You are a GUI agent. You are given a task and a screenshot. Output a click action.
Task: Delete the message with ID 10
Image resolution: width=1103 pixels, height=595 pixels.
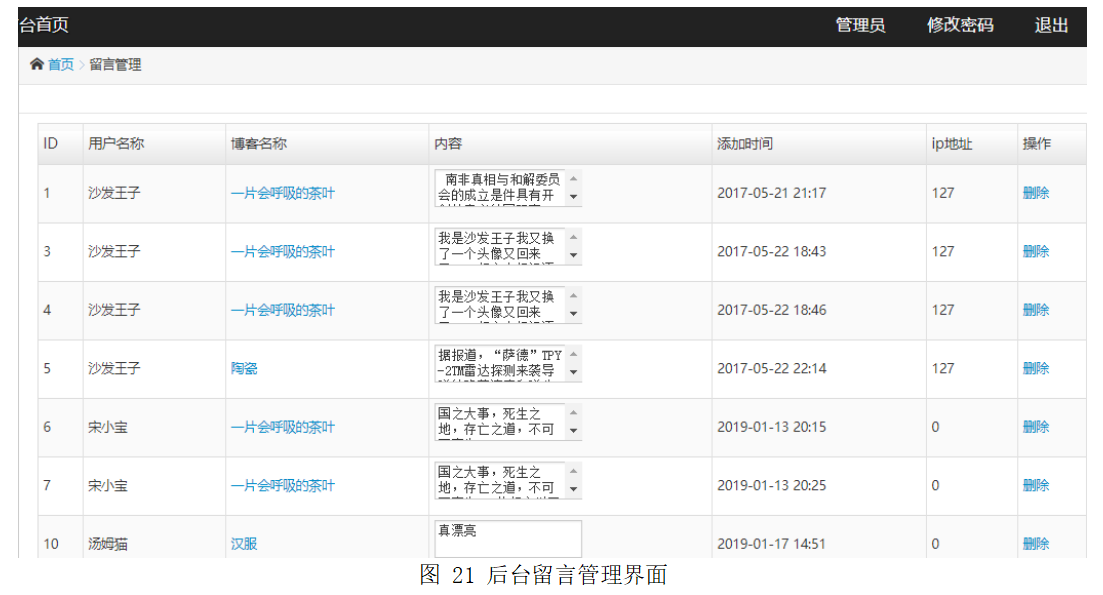pos(1035,543)
